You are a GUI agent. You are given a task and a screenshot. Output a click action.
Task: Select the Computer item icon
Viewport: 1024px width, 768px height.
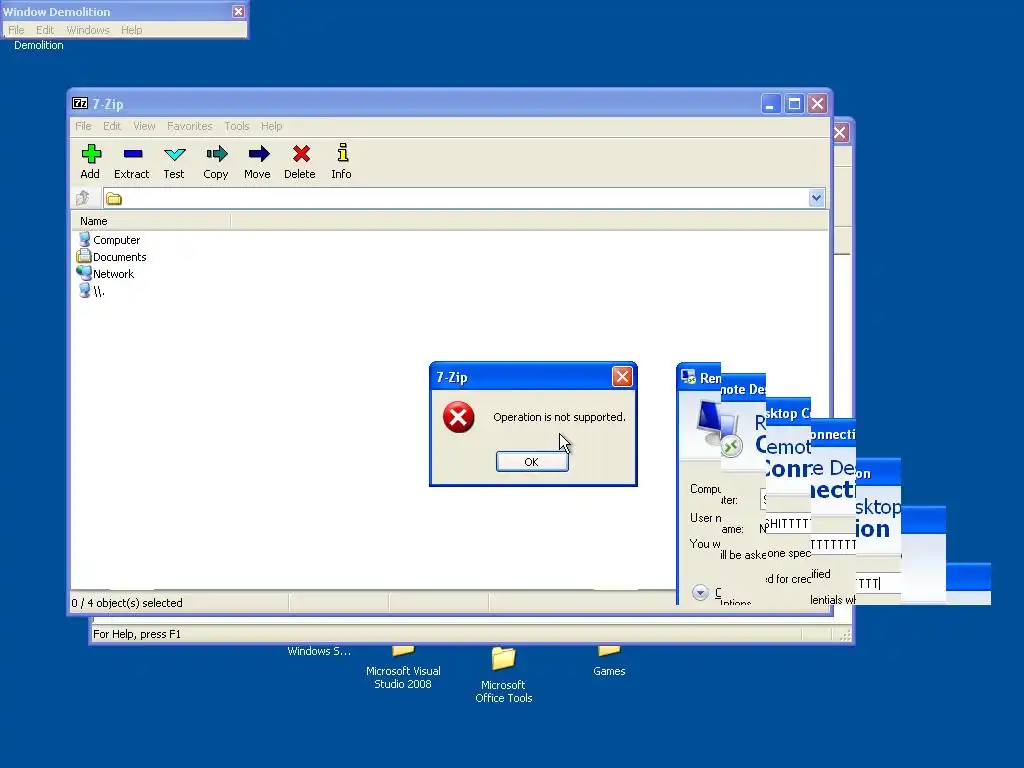tap(84, 240)
